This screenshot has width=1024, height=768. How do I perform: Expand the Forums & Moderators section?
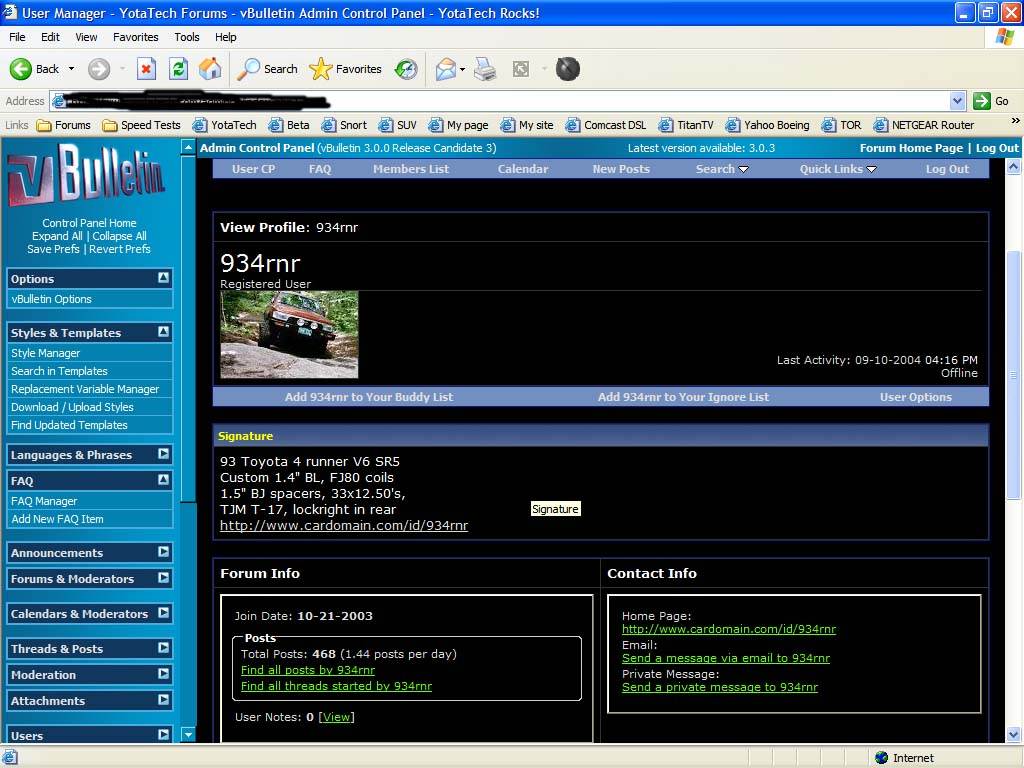(163, 578)
